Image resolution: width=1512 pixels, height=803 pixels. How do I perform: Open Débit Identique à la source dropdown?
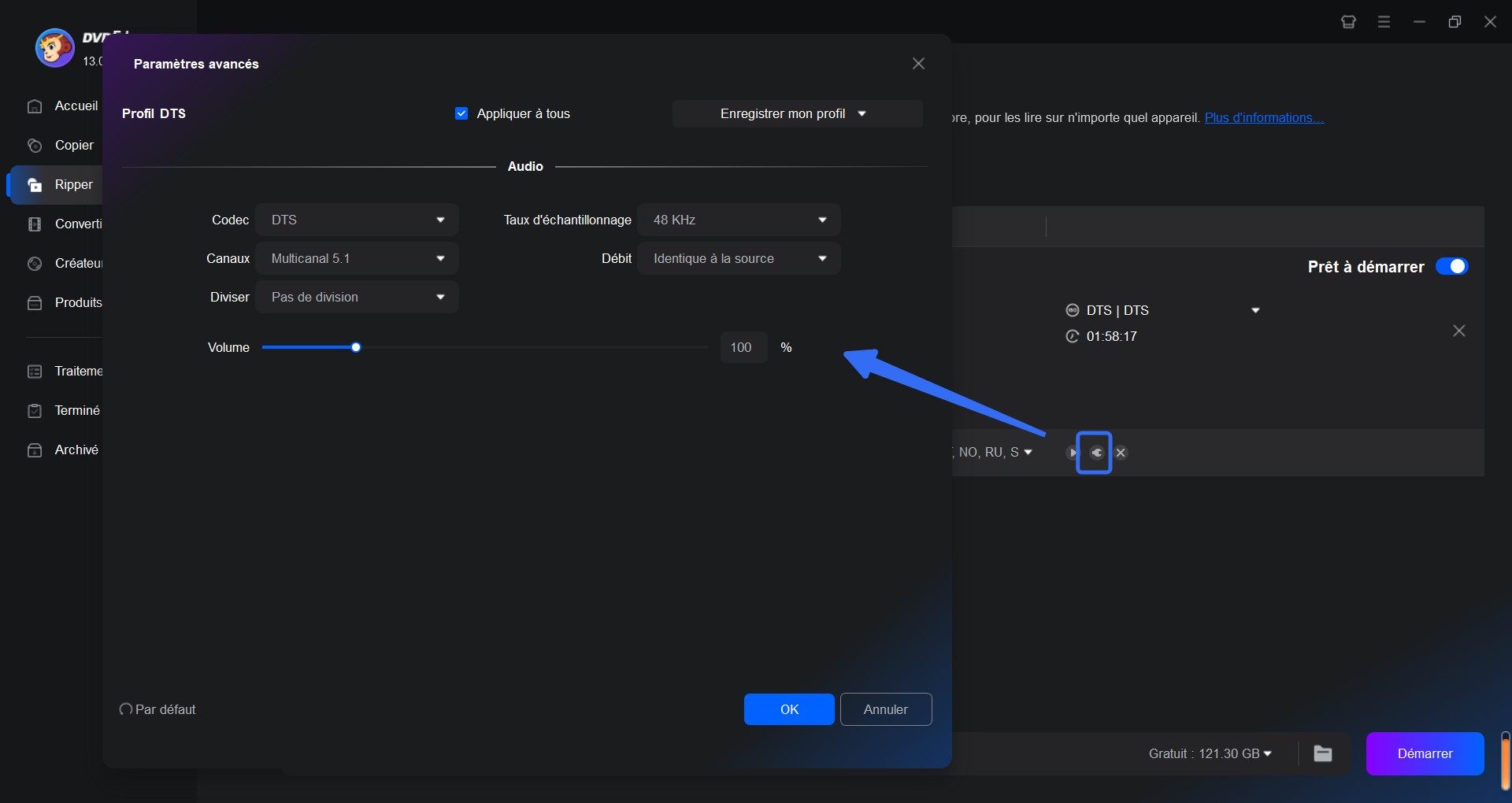pyautogui.click(x=739, y=258)
